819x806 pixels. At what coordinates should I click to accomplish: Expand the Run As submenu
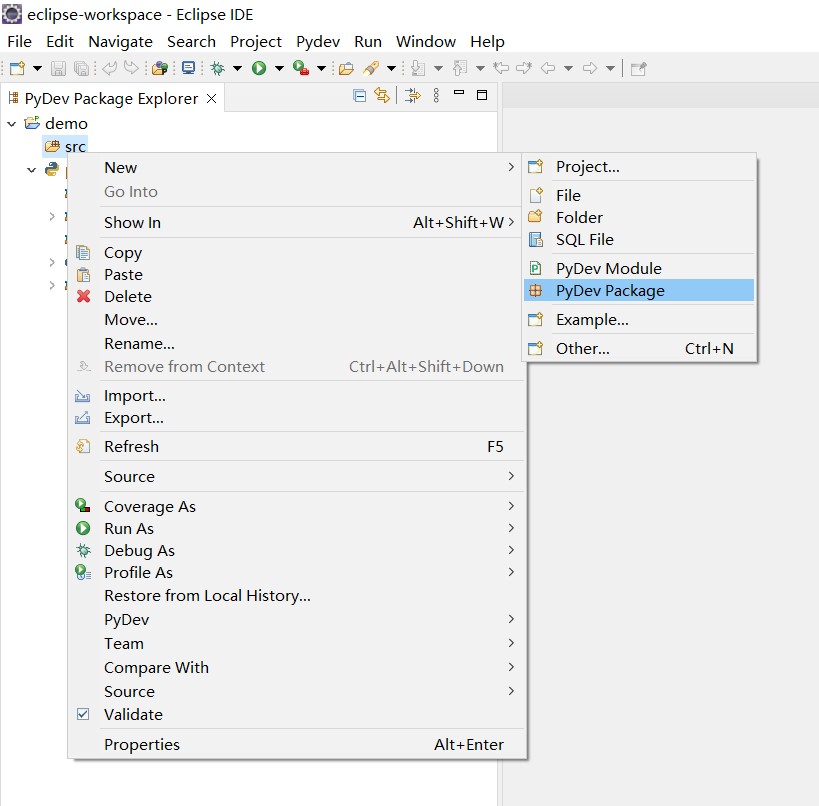(x=297, y=529)
